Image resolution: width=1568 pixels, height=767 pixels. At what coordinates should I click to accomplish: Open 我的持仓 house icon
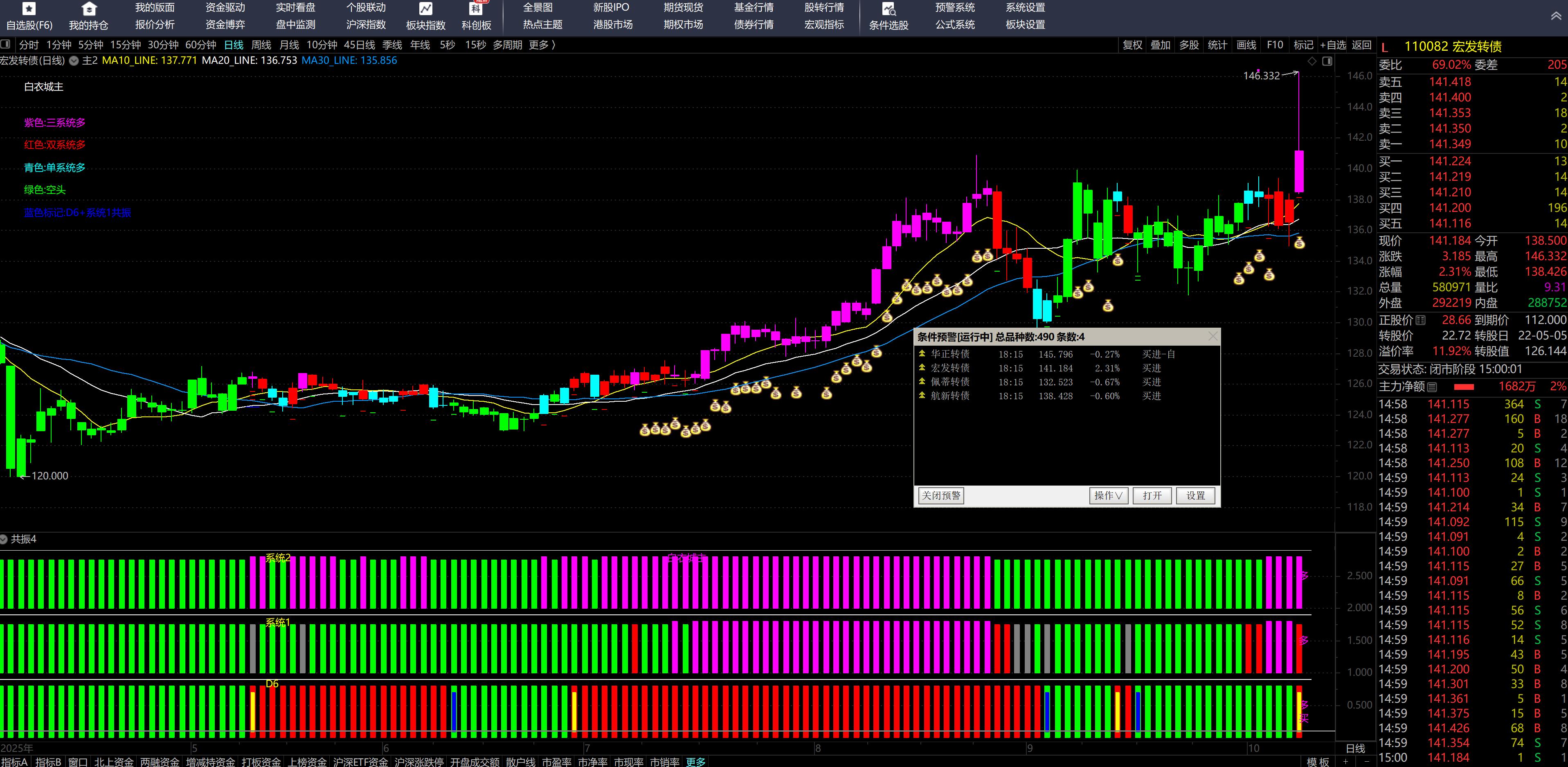tap(89, 9)
